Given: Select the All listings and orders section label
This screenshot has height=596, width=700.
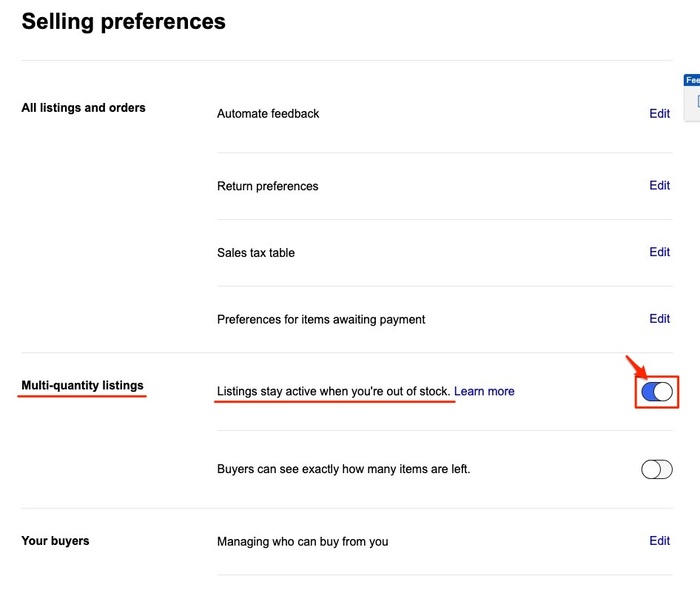Looking at the screenshot, I should point(83,108).
